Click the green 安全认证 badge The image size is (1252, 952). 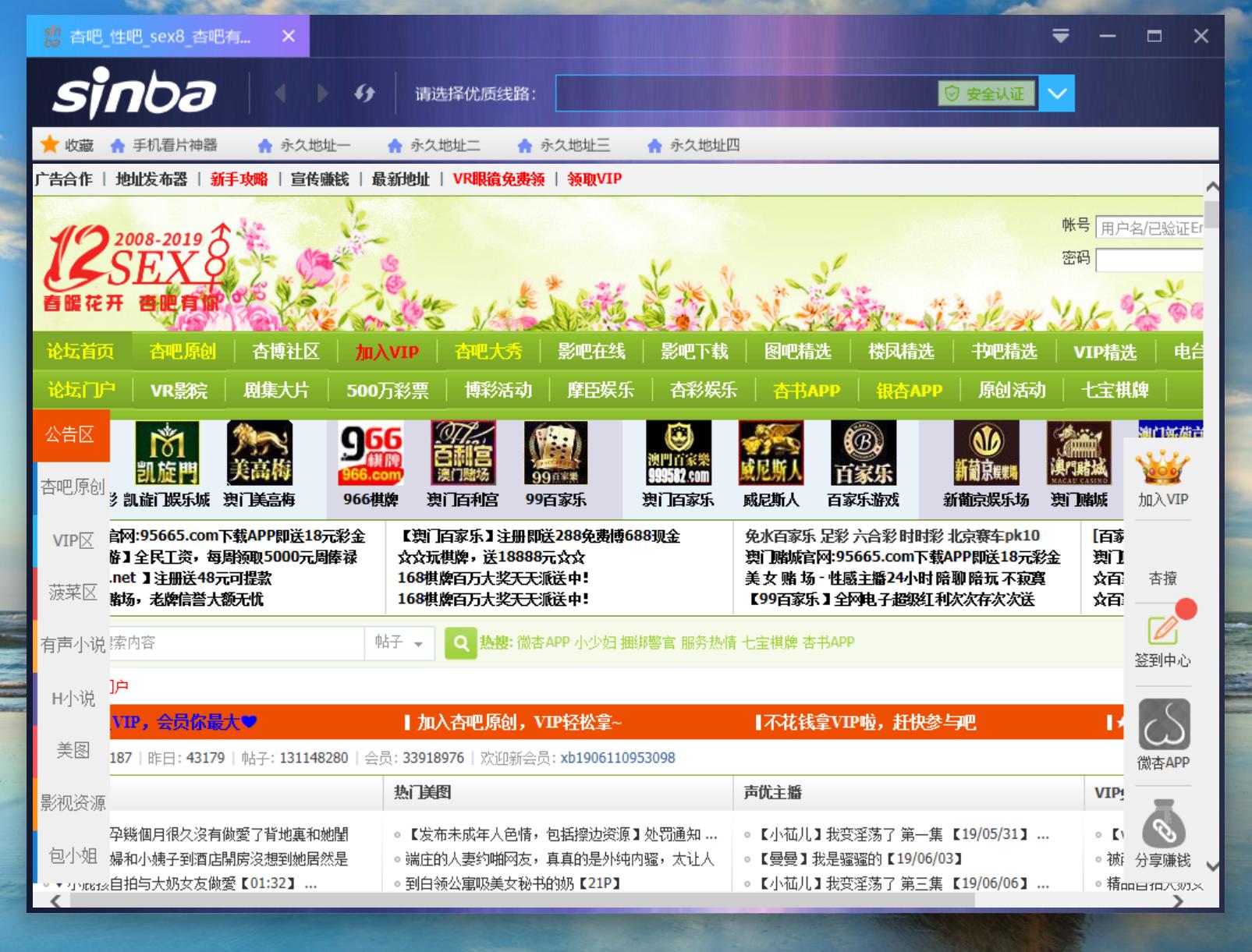point(987,94)
